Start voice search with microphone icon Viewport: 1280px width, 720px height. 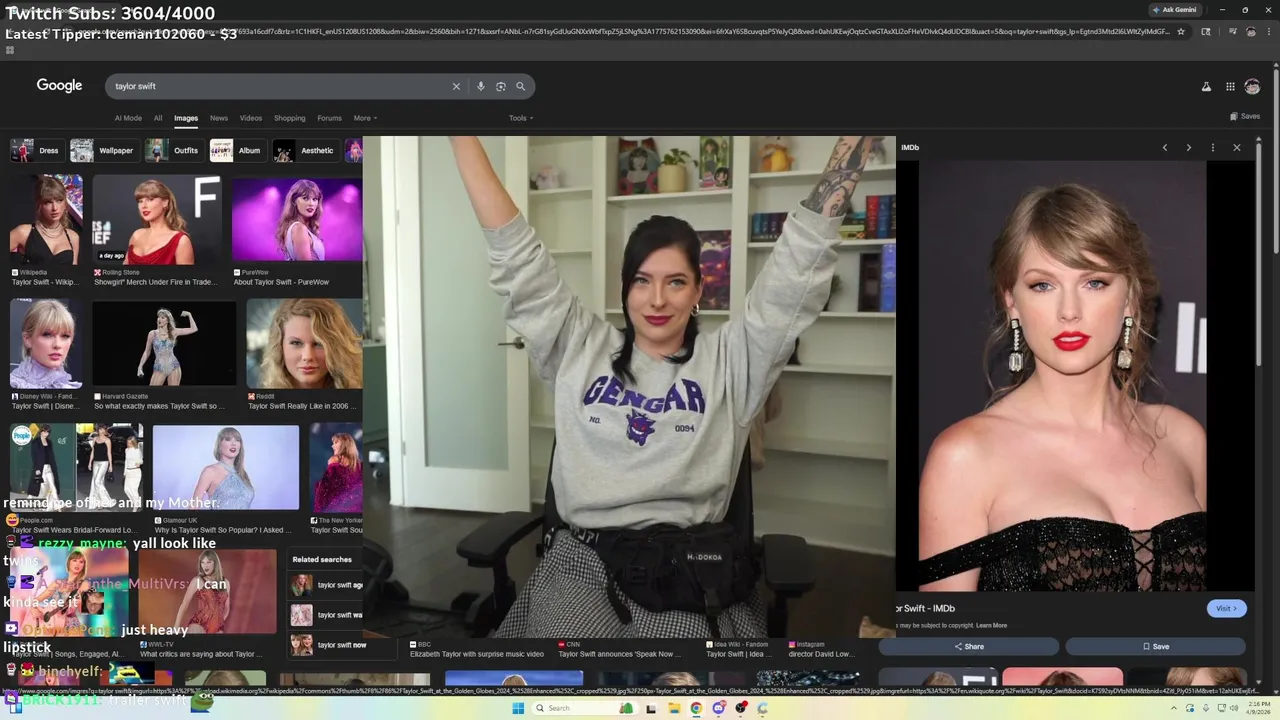[x=481, y=86]
